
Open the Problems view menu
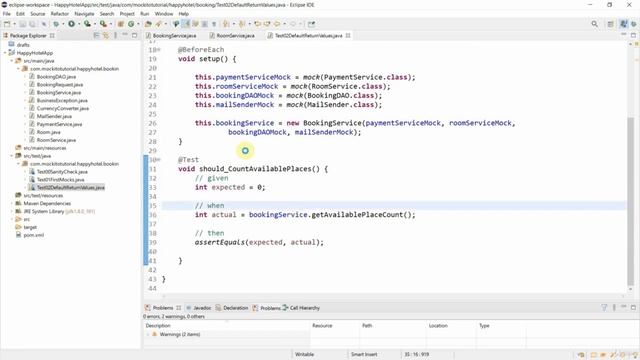pyautogui.click(x=614, y=308)
